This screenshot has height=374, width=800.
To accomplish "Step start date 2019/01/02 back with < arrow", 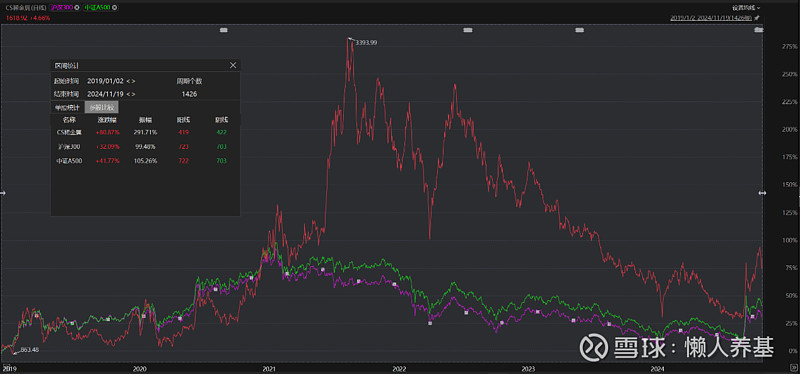I will 128,81.
